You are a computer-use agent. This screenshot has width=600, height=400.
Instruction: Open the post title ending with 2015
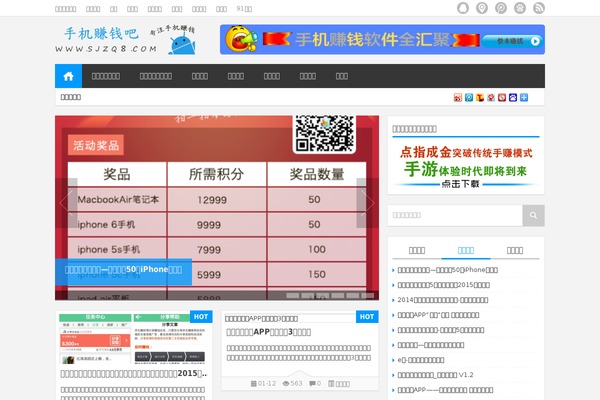(134, 374)
